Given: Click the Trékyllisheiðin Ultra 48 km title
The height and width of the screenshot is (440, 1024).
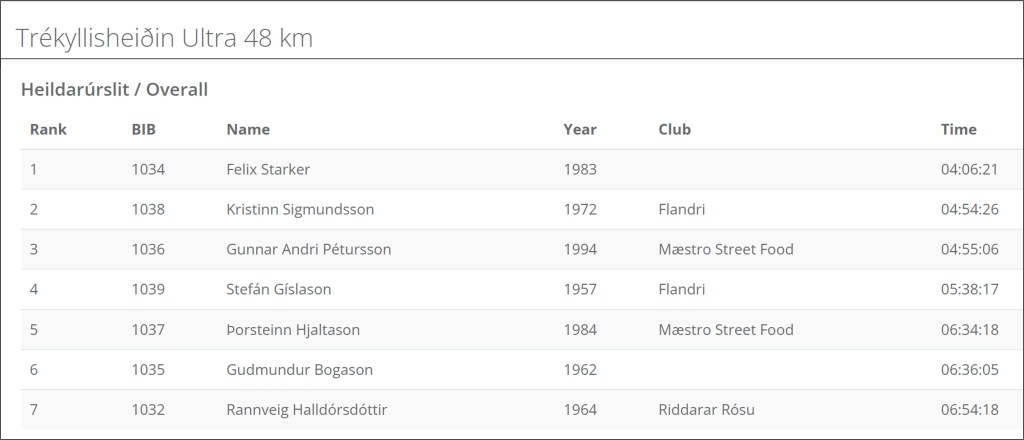Looking at the screenshot, I should click(165, 39).
